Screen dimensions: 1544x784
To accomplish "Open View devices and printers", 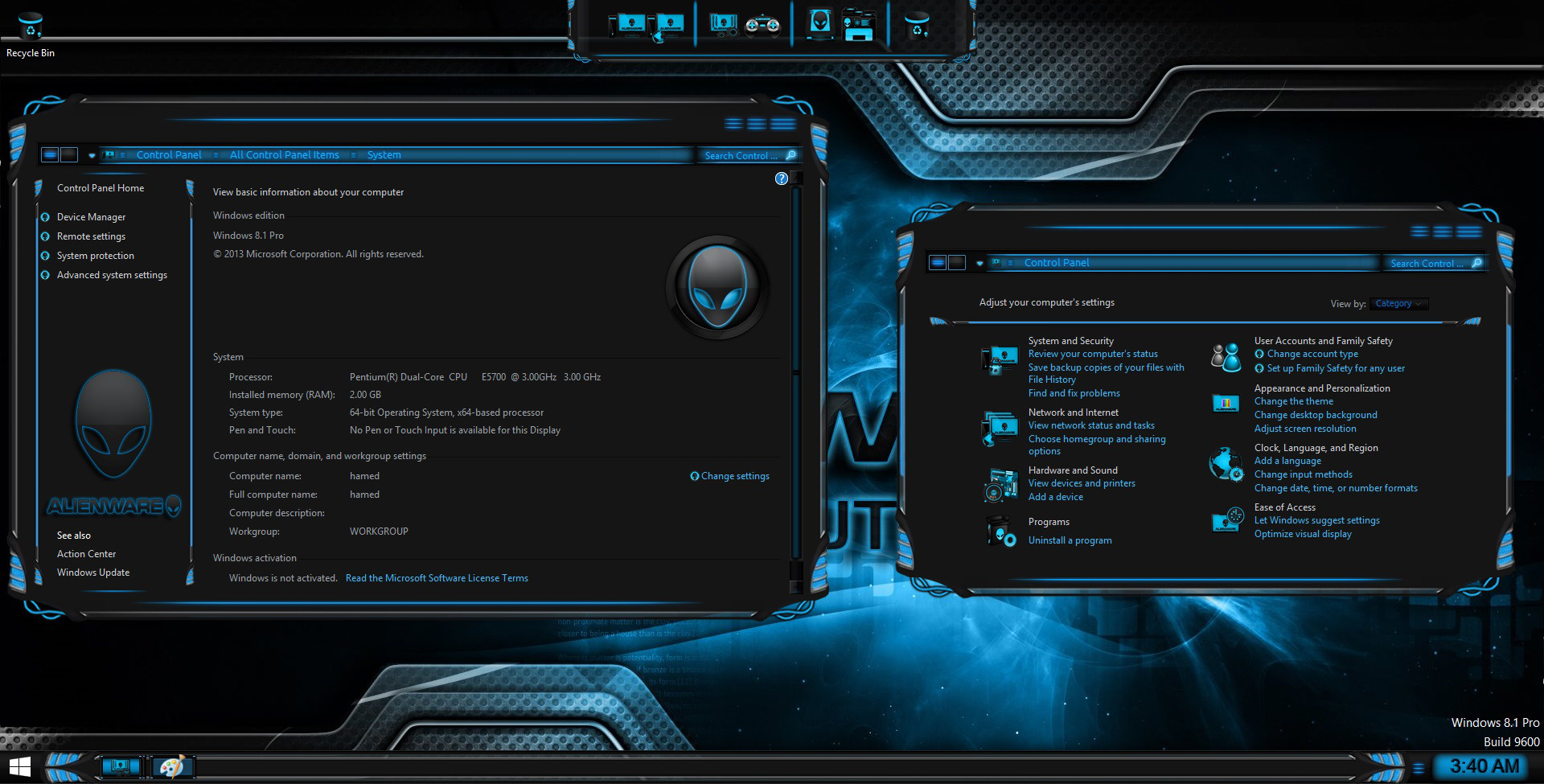I will pos(1082,483).
